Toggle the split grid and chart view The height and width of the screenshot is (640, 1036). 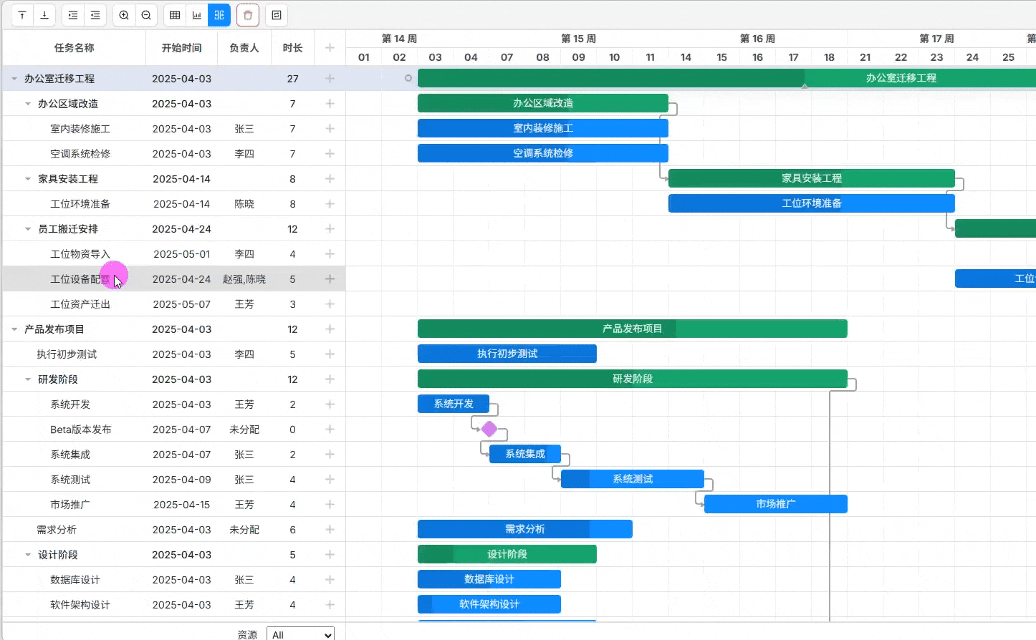(219, 15)
